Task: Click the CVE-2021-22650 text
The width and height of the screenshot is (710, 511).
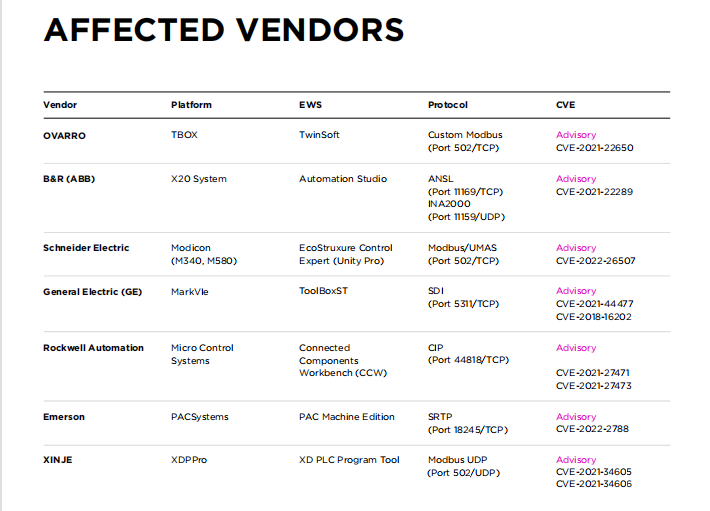Action: tap(594, 148)
